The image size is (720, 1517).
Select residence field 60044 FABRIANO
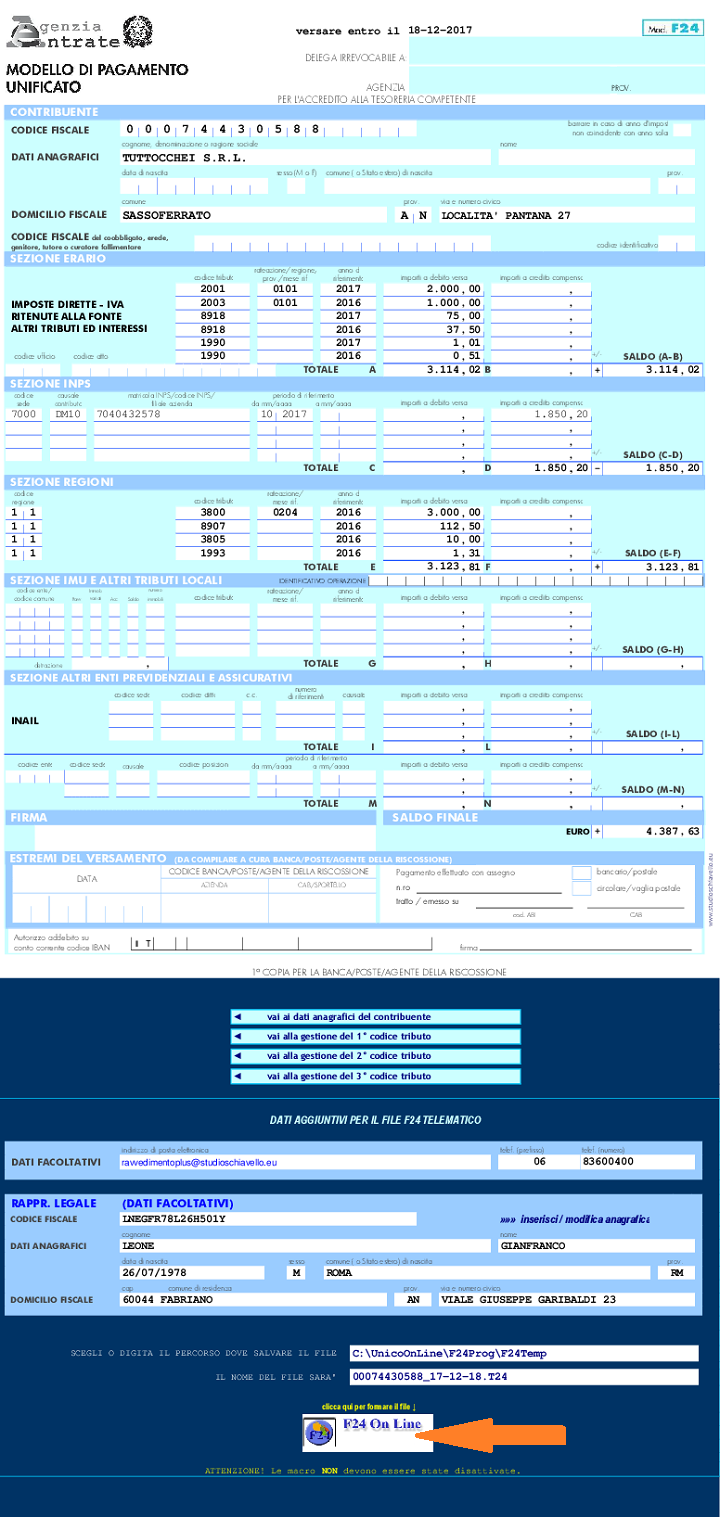[251, 1300]
